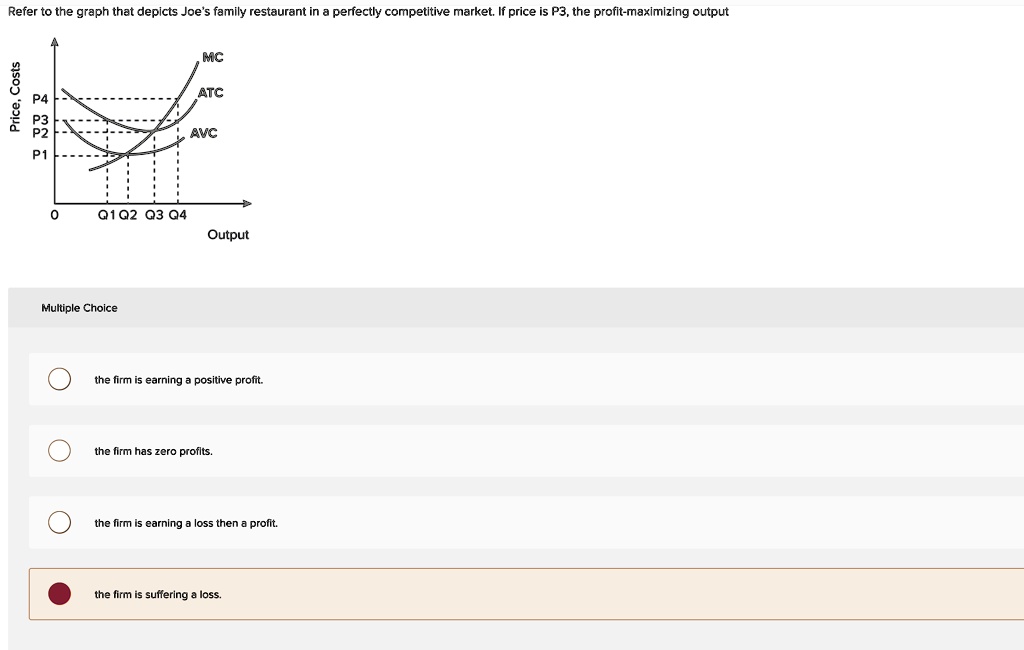Pick the "loss then a profit" radio button
Screen dimensions: 1024x650
tap(60, 523)
